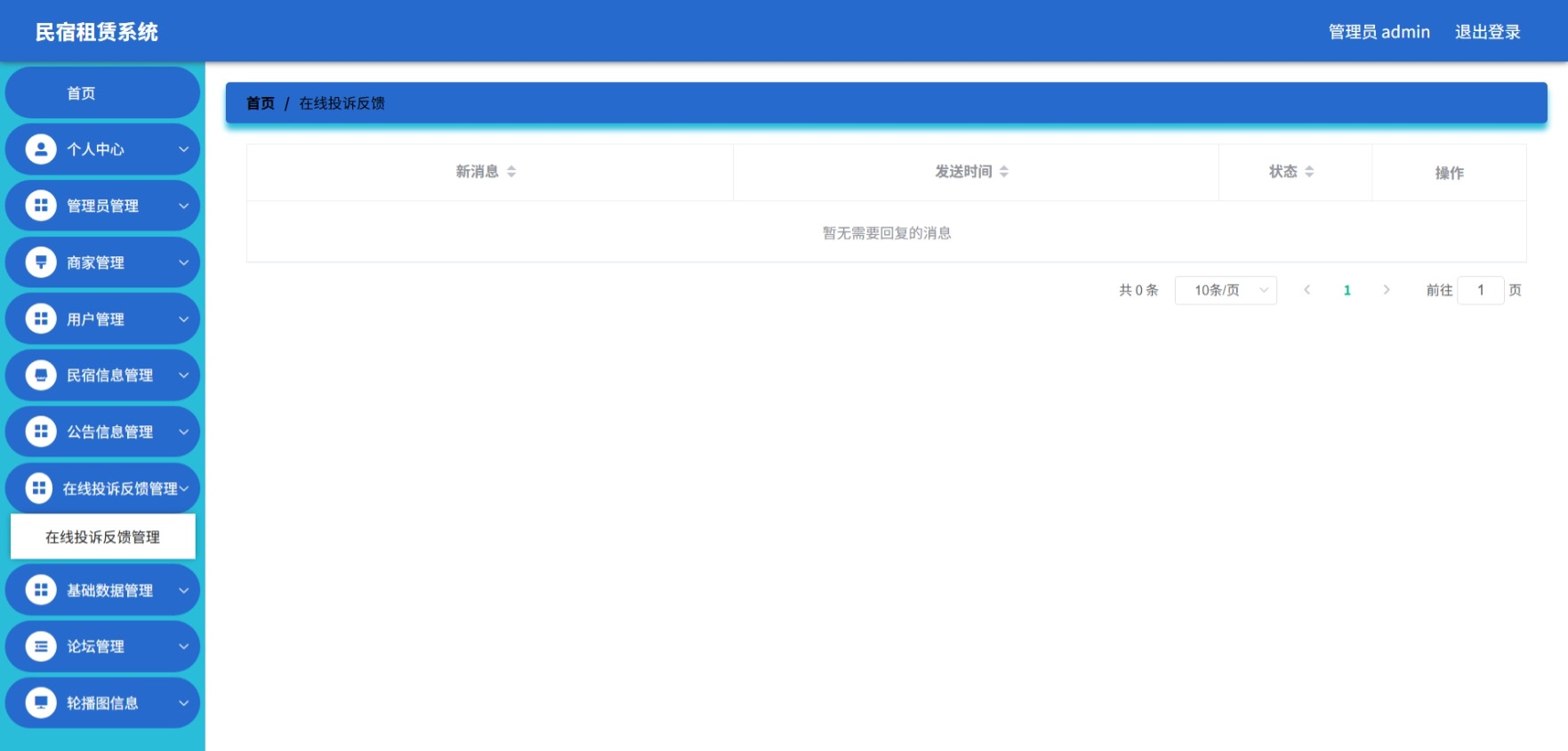Select 在线投诉反馈管理 submenu item
Image resolution: width=1568 pixels, height=751 pixels.
[x=102, y=537]
